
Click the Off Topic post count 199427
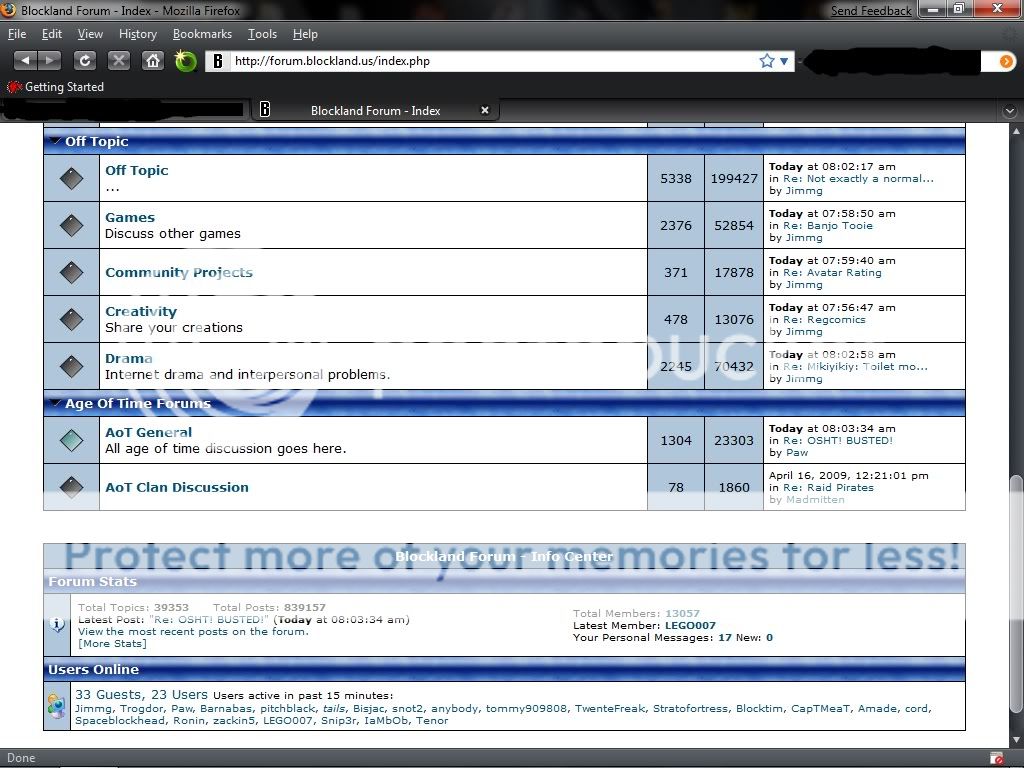pyautogui.click(x=734, y=178)
